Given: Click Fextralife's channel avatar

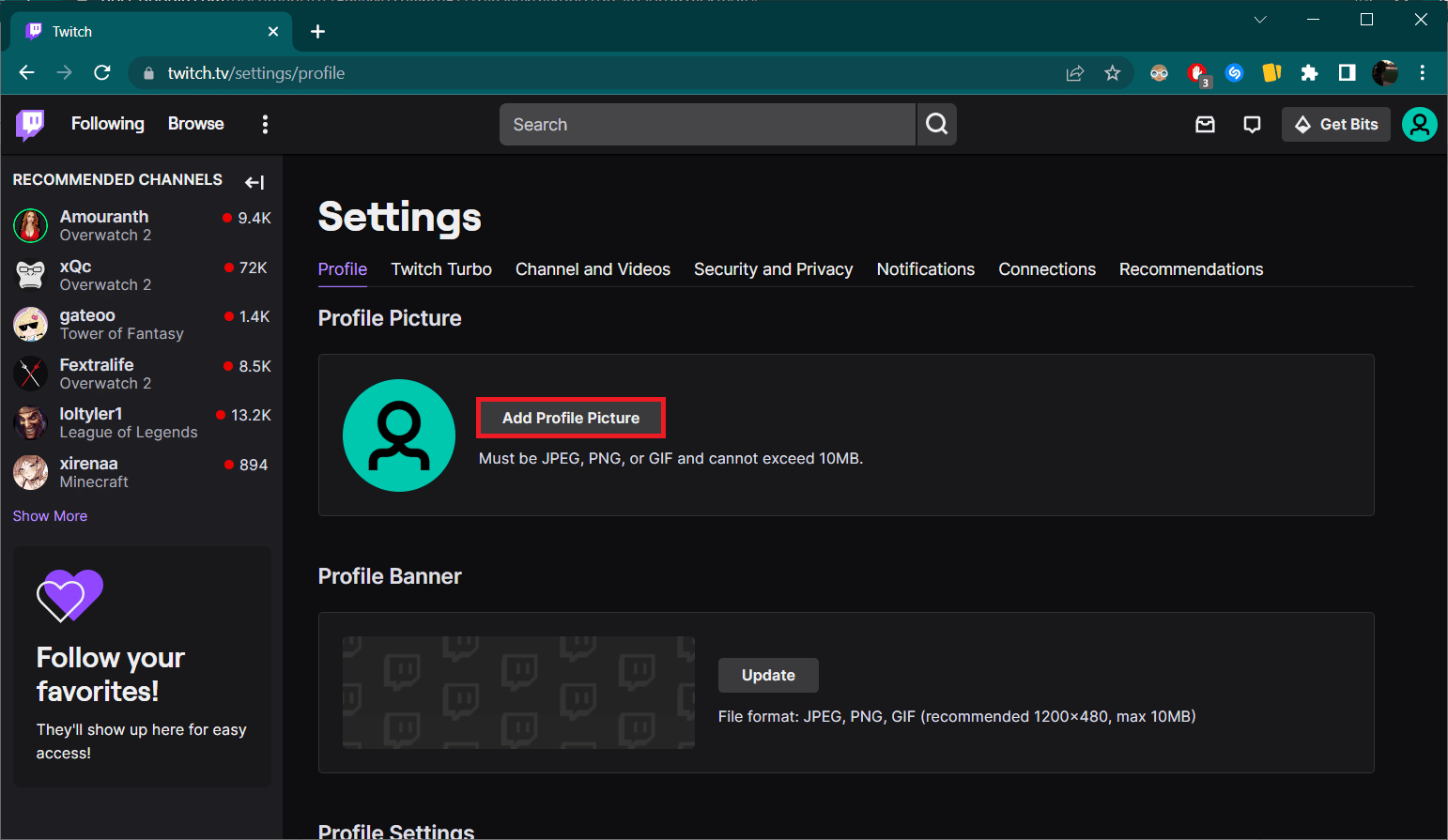Looking at the screenshot, I should [30, 374].
